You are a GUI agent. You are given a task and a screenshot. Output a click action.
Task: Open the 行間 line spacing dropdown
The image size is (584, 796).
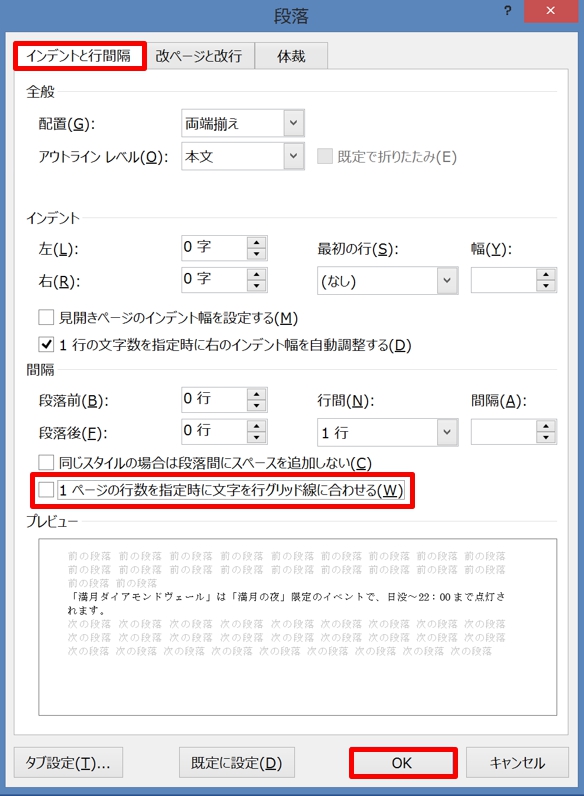pos(447,432)
